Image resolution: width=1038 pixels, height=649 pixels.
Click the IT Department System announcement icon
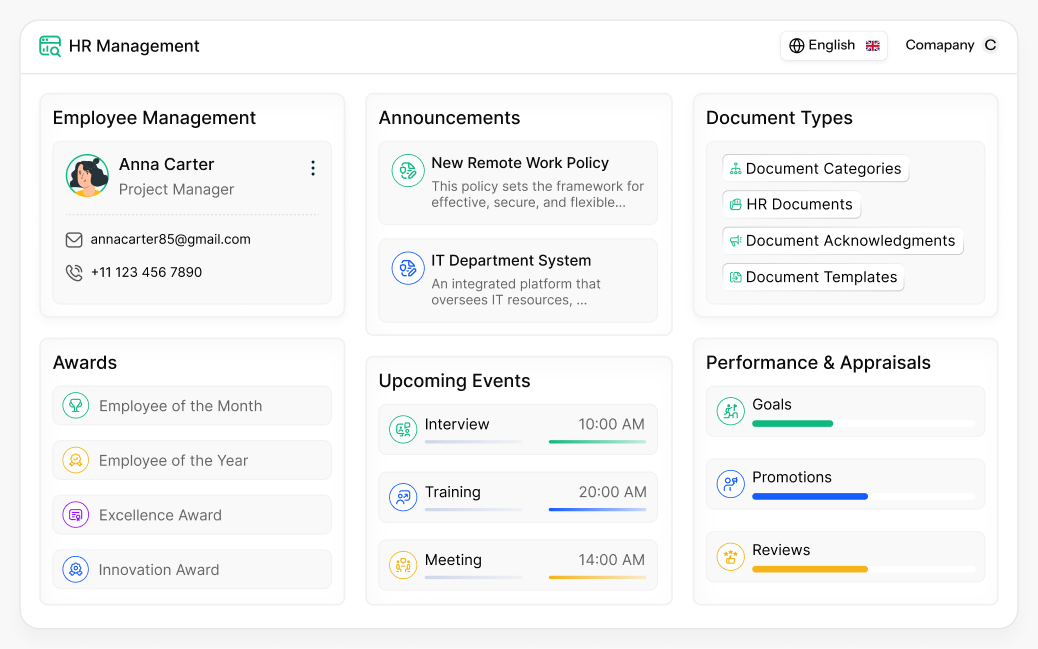[x=407, y=269]
